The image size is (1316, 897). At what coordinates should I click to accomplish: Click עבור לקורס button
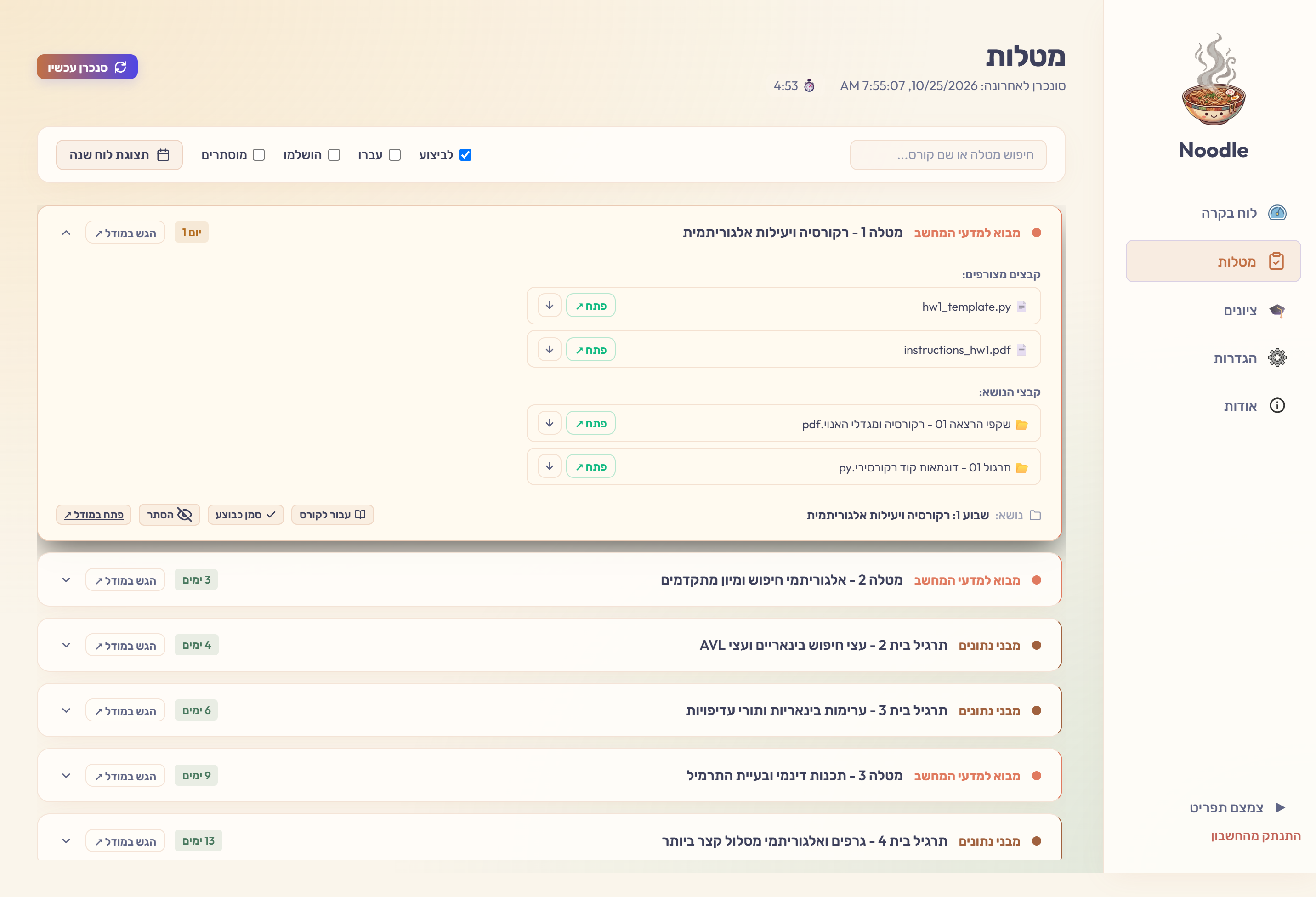[332, 515]
